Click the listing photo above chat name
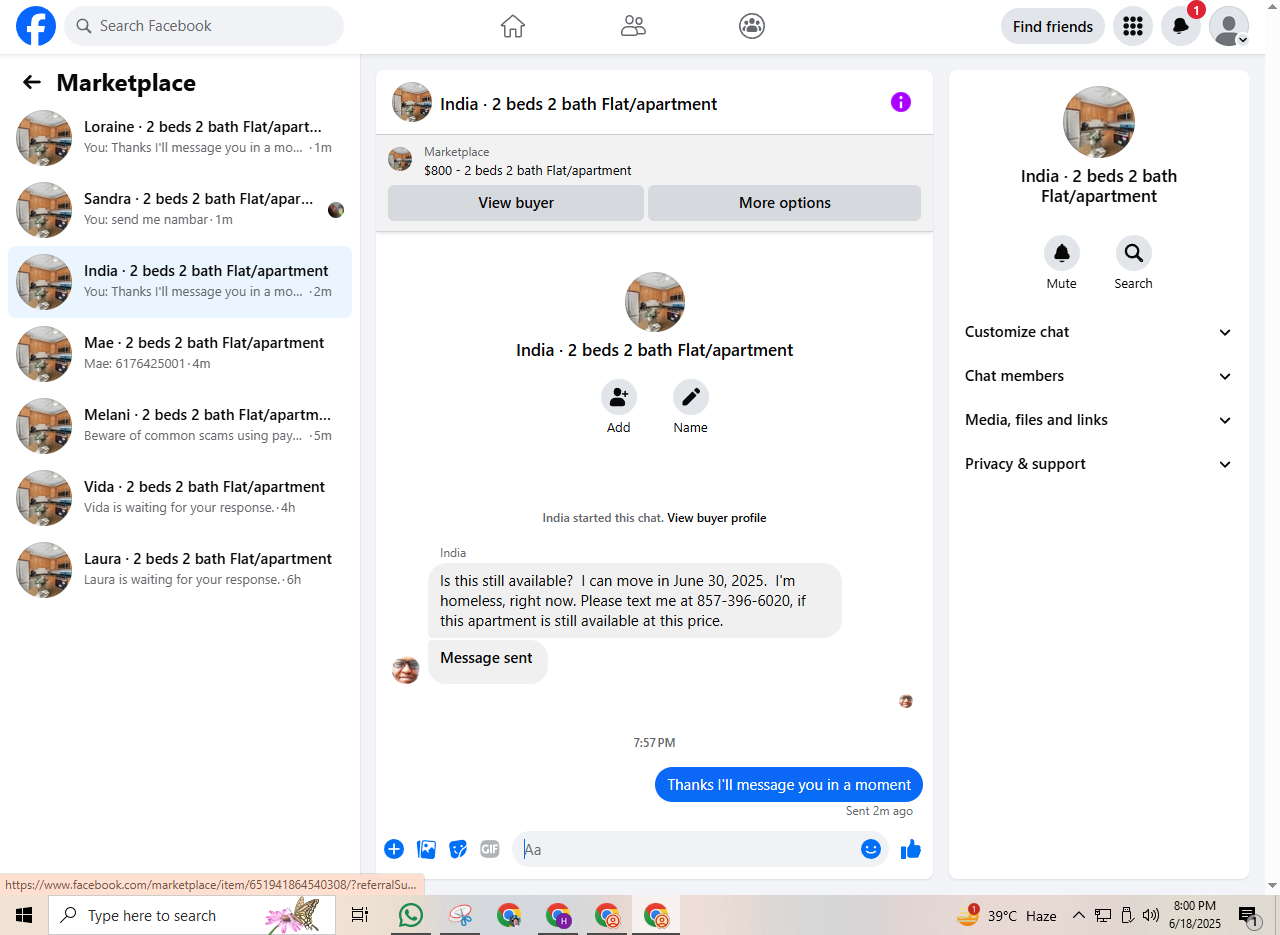Viewport: 1280px width, 935px height. (x=655, y=302)
